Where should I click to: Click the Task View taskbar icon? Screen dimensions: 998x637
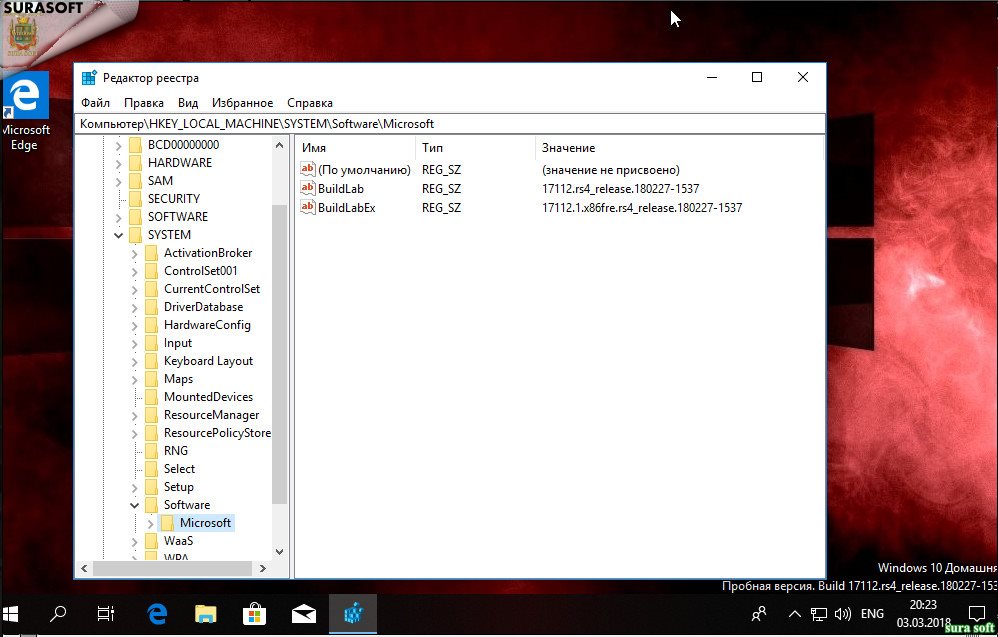point(106,613)
